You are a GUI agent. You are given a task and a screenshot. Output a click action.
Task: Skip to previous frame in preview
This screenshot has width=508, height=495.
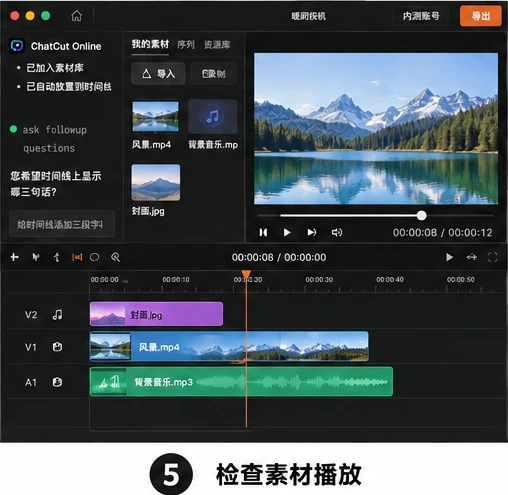(x=263, y=232)
